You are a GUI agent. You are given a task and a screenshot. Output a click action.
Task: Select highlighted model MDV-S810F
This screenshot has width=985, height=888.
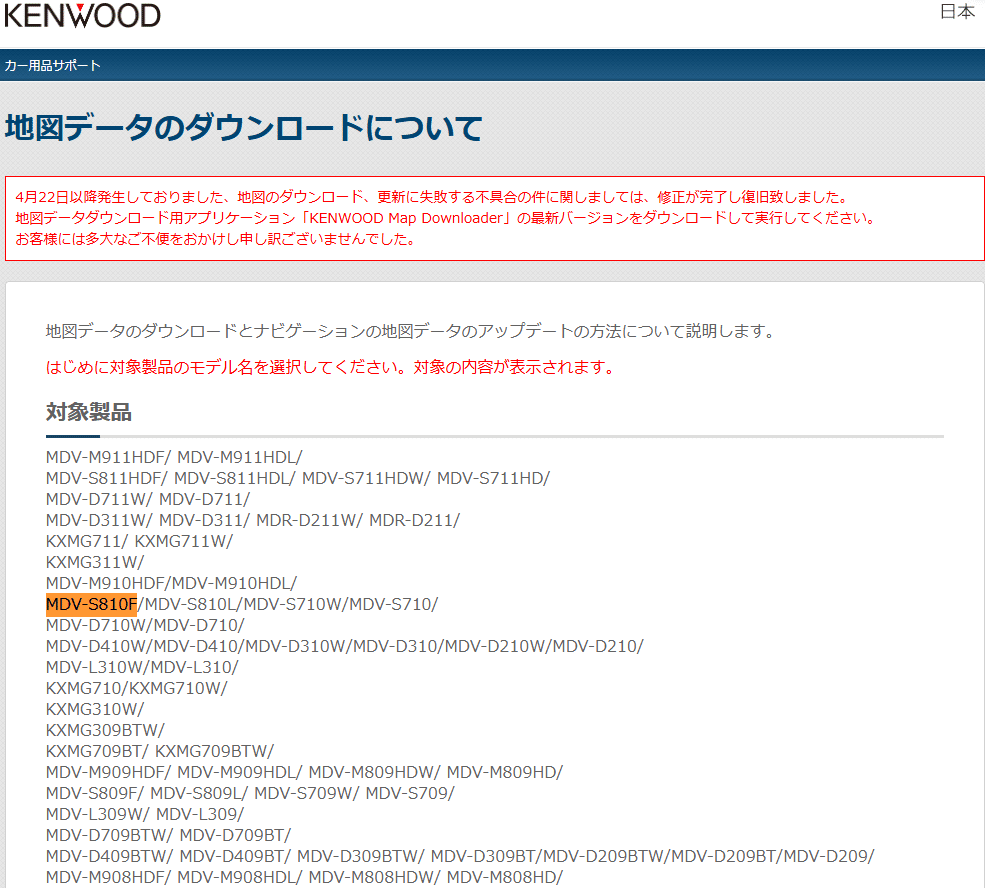coord(91,604)
